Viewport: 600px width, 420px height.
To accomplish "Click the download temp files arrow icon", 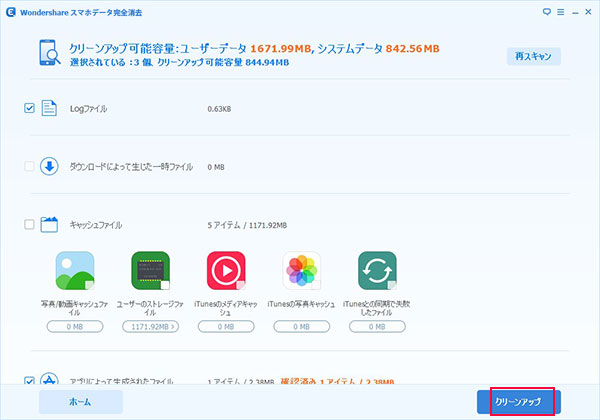I will click(49, 166).
